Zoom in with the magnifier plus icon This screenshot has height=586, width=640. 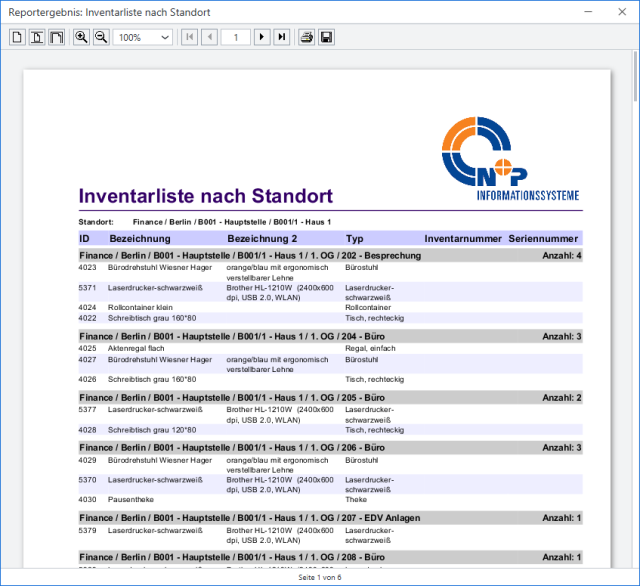click(81, 38)
